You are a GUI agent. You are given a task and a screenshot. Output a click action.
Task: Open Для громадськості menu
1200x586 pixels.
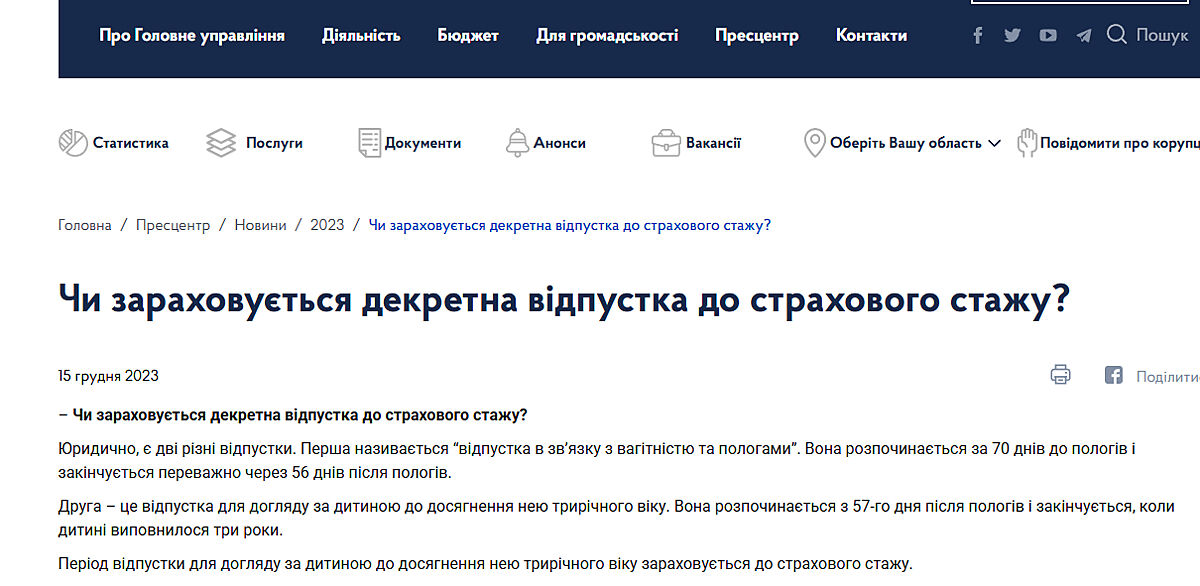(606, 36)
